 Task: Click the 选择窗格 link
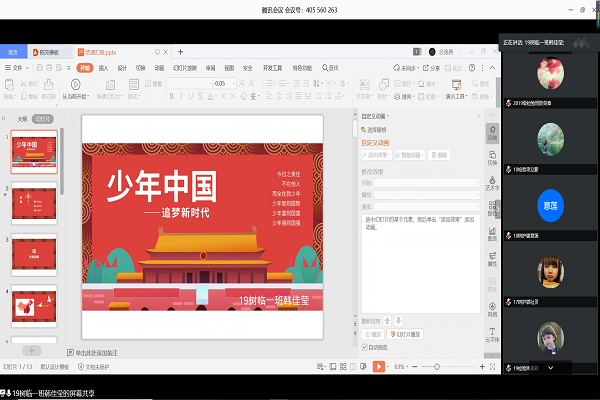381,130
